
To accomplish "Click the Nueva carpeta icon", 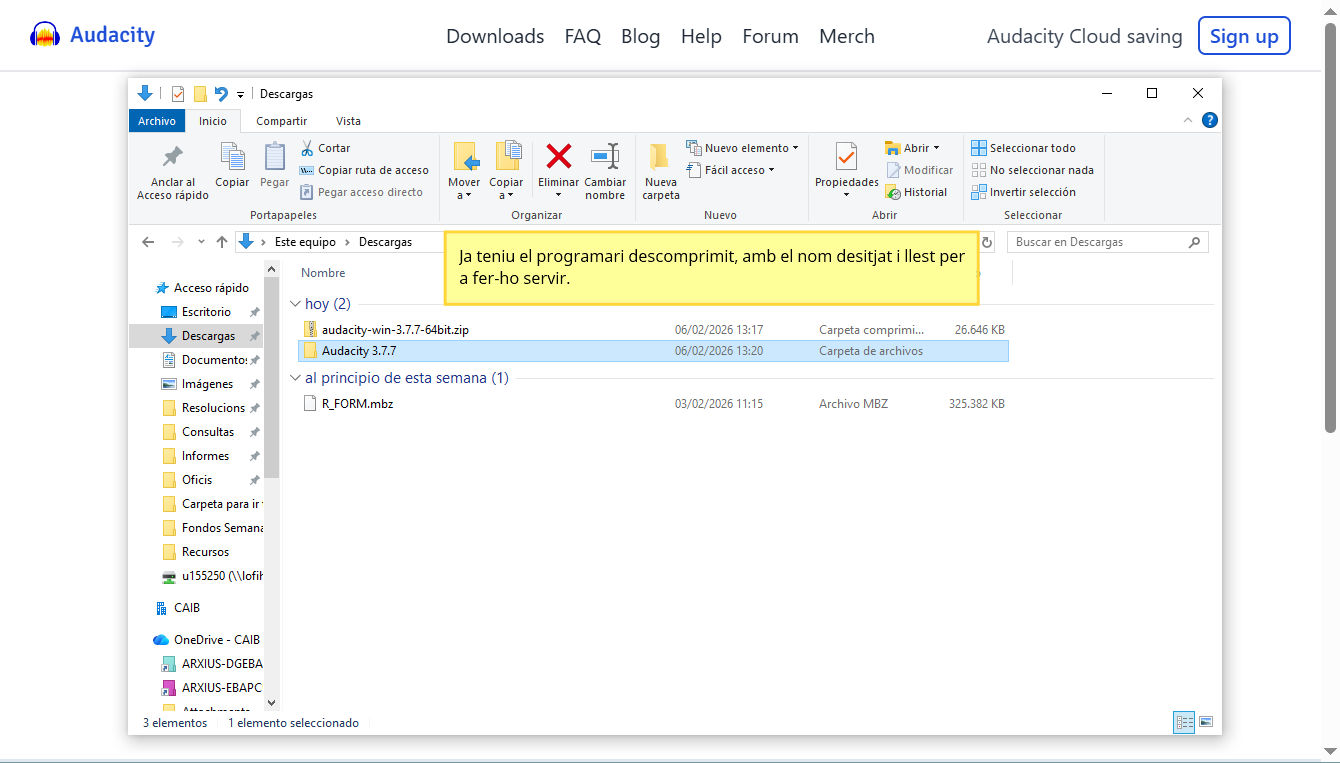I will pos(660,157).
